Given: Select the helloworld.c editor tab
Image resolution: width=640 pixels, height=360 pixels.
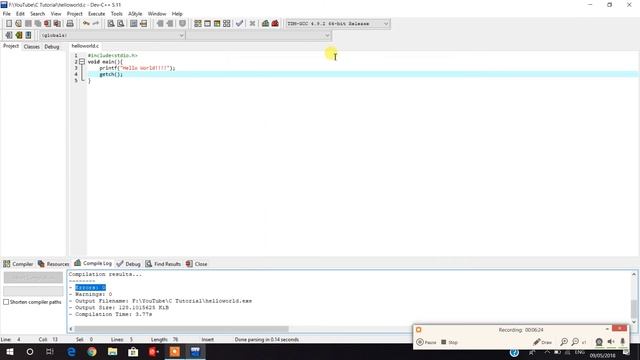Looking at the screenshot, I should pos(85,46).
